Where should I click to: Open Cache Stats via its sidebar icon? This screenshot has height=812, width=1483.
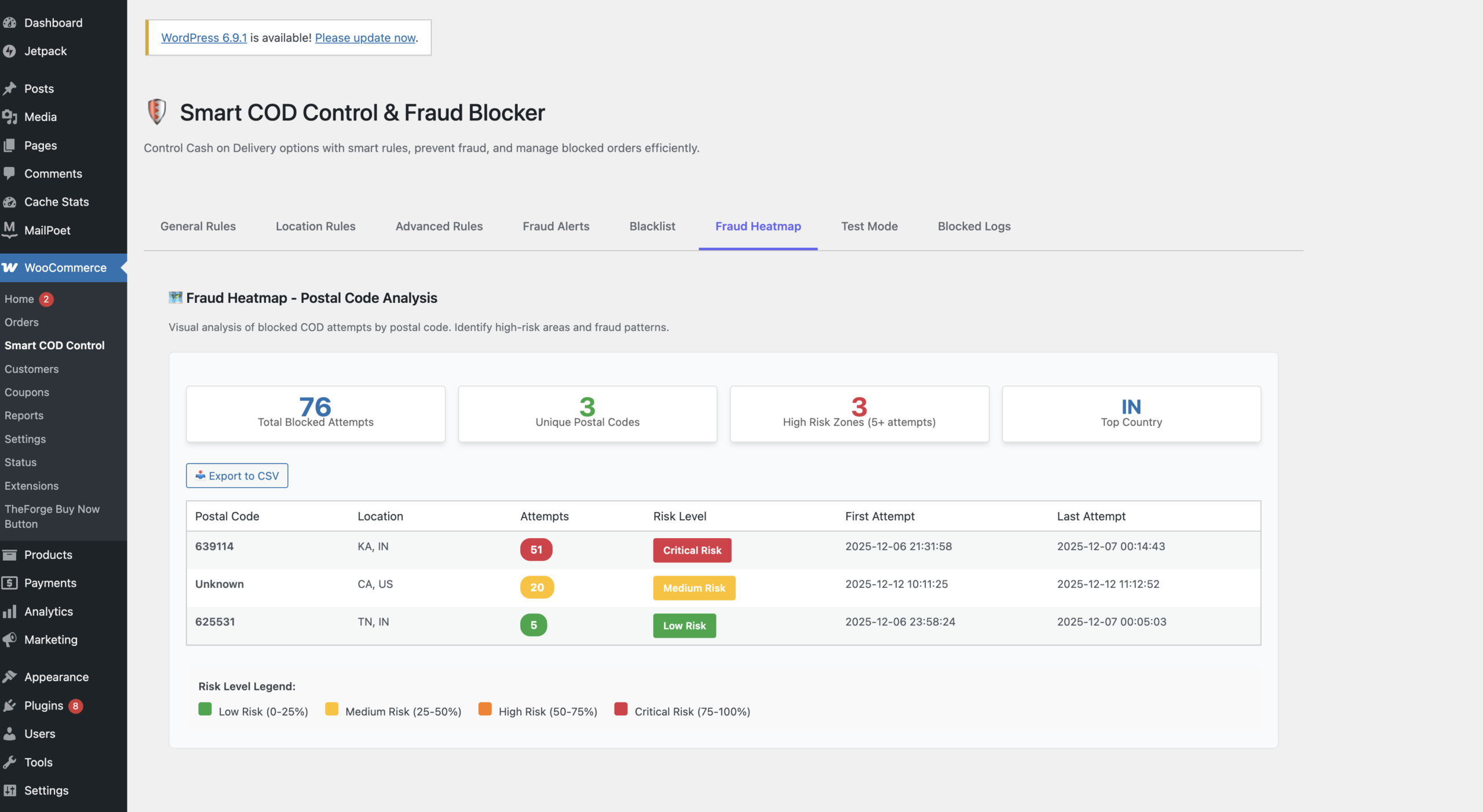(10, 202)
